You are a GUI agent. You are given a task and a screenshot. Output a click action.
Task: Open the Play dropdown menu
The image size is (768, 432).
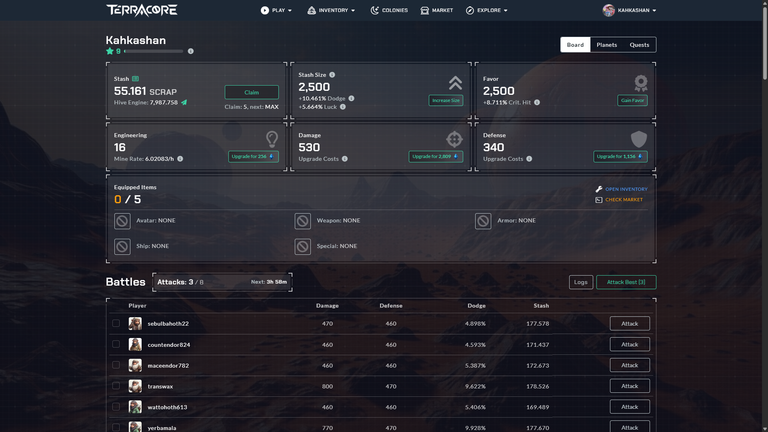pos(276,10)
